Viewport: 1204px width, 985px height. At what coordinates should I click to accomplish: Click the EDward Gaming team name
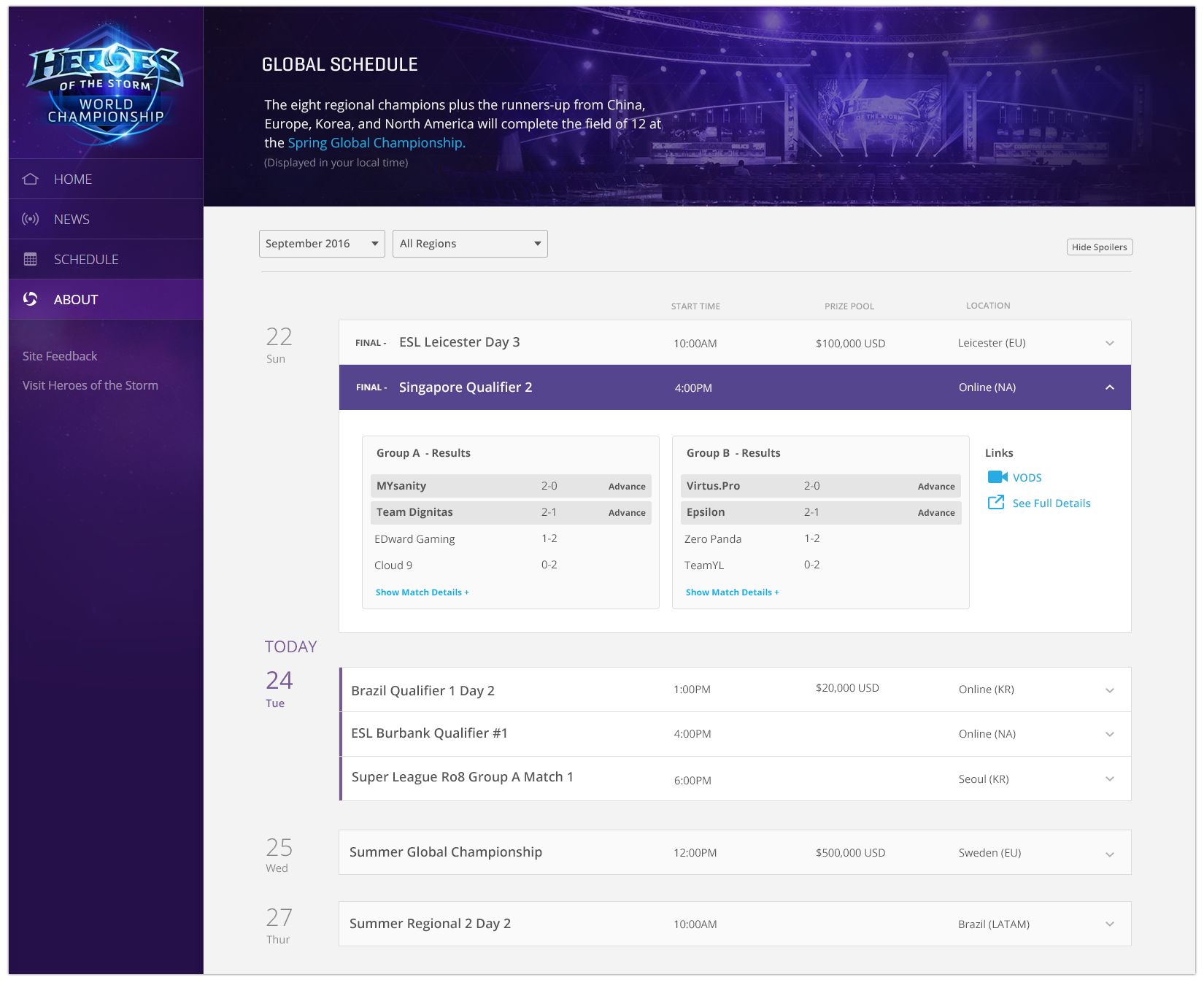[x=414, y=539]
